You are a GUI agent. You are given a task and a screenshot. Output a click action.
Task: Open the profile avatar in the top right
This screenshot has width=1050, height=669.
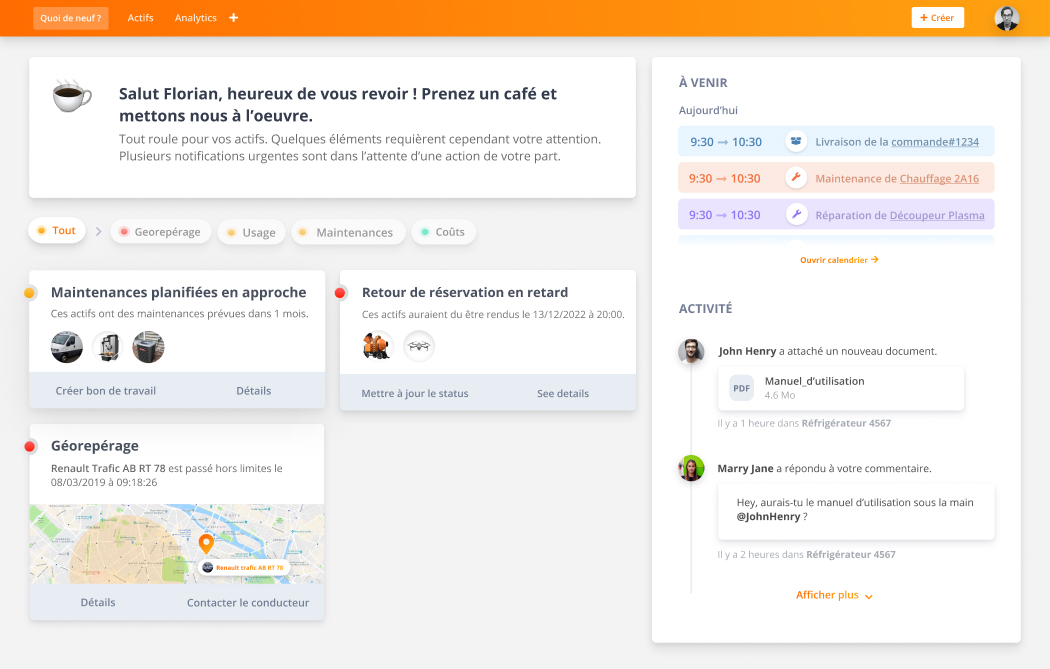1007,17
